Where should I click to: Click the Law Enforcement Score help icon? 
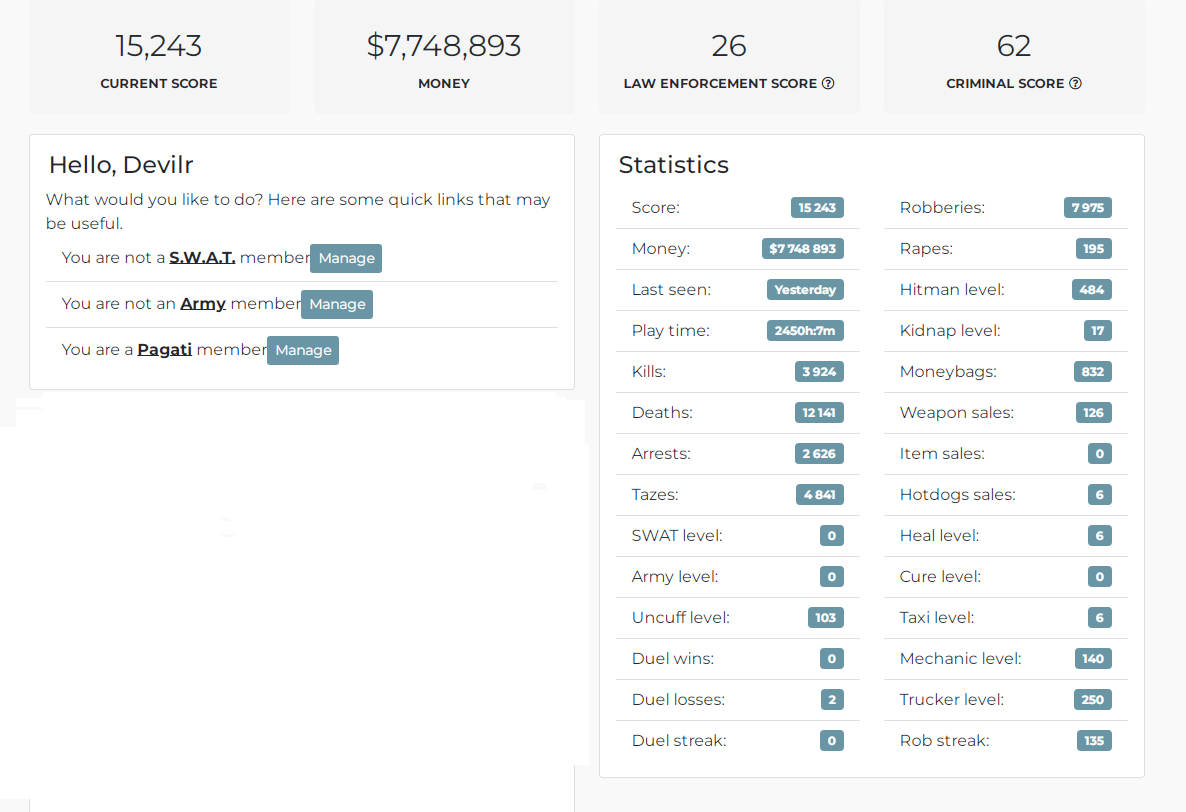tap(828, 83)
